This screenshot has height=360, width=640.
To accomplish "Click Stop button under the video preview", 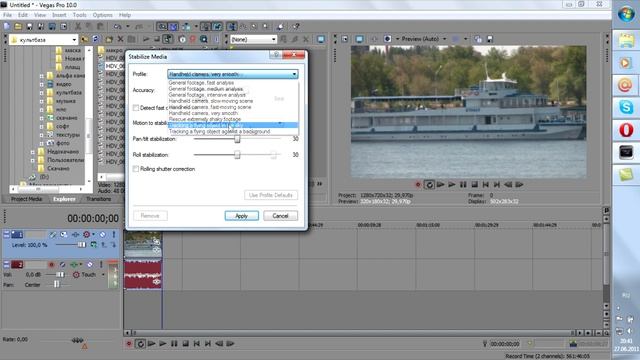I will pos(474,184).
